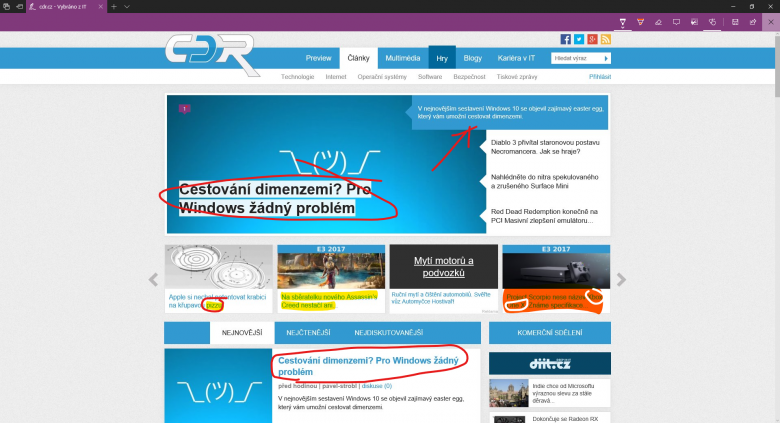Open the Články menu item
The image size is (780, 423).
pyautogui.click(x=359, y=58)
